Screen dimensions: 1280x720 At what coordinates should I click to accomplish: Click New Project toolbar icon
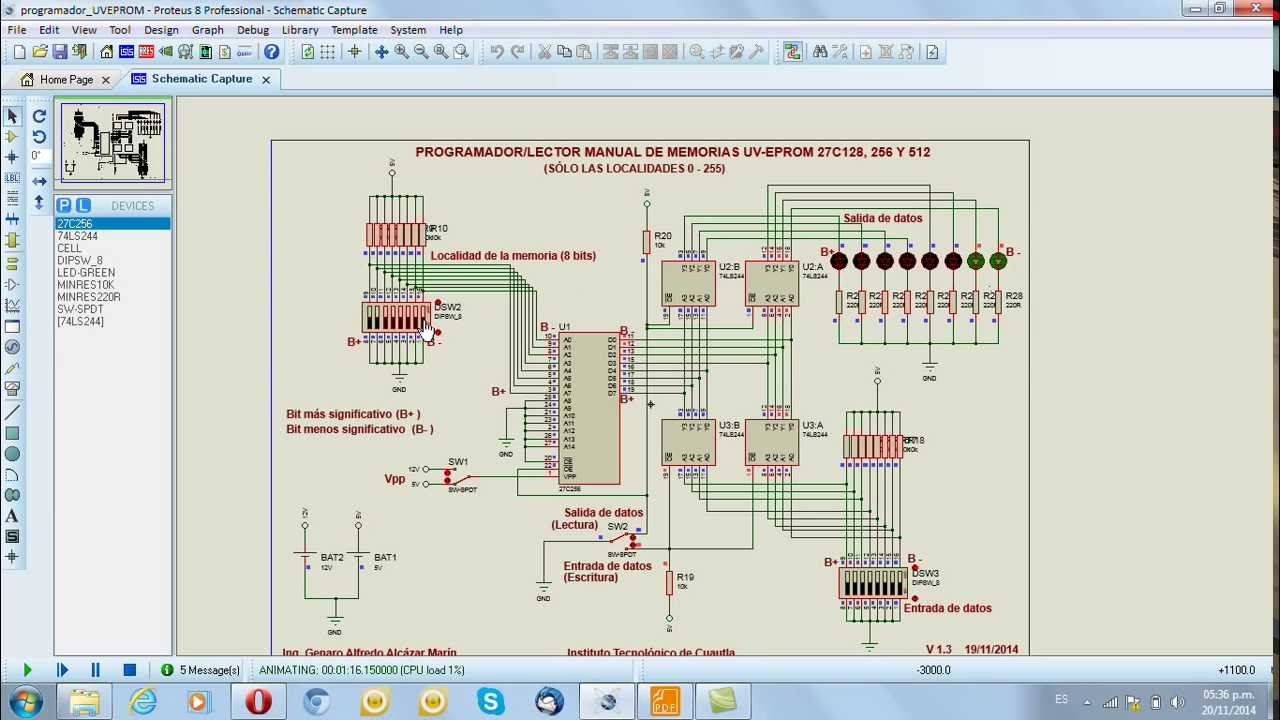[19, 52]
